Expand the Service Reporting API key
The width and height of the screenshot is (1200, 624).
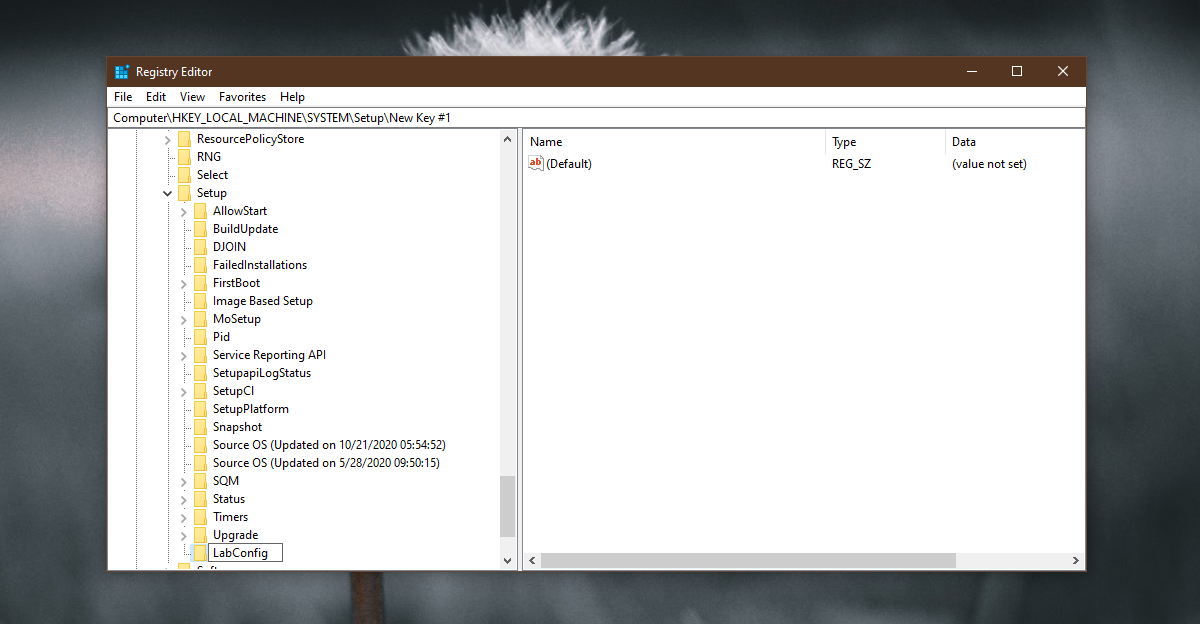click(x=184, y=355)
